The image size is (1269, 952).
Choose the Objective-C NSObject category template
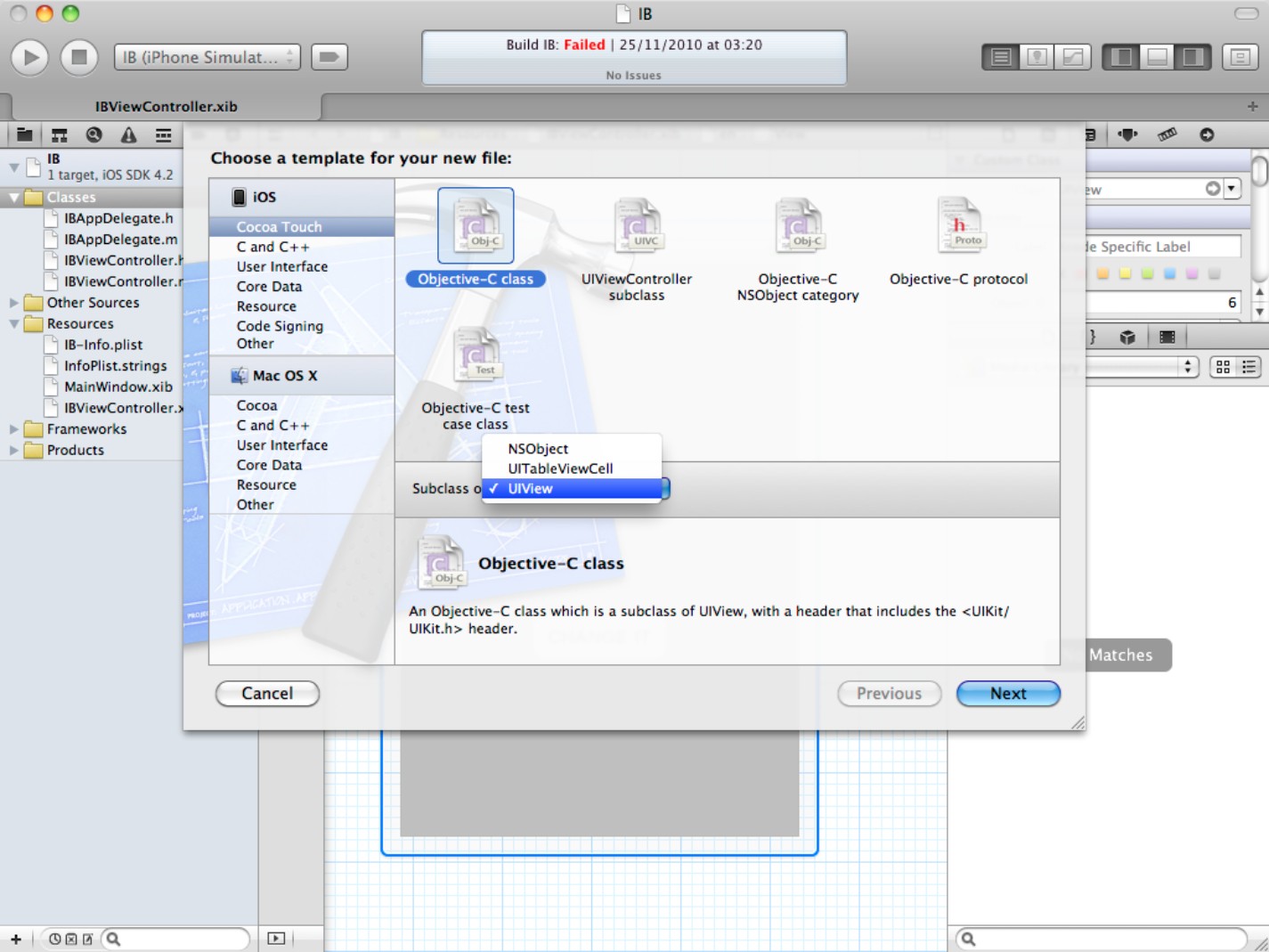point(798,226)
